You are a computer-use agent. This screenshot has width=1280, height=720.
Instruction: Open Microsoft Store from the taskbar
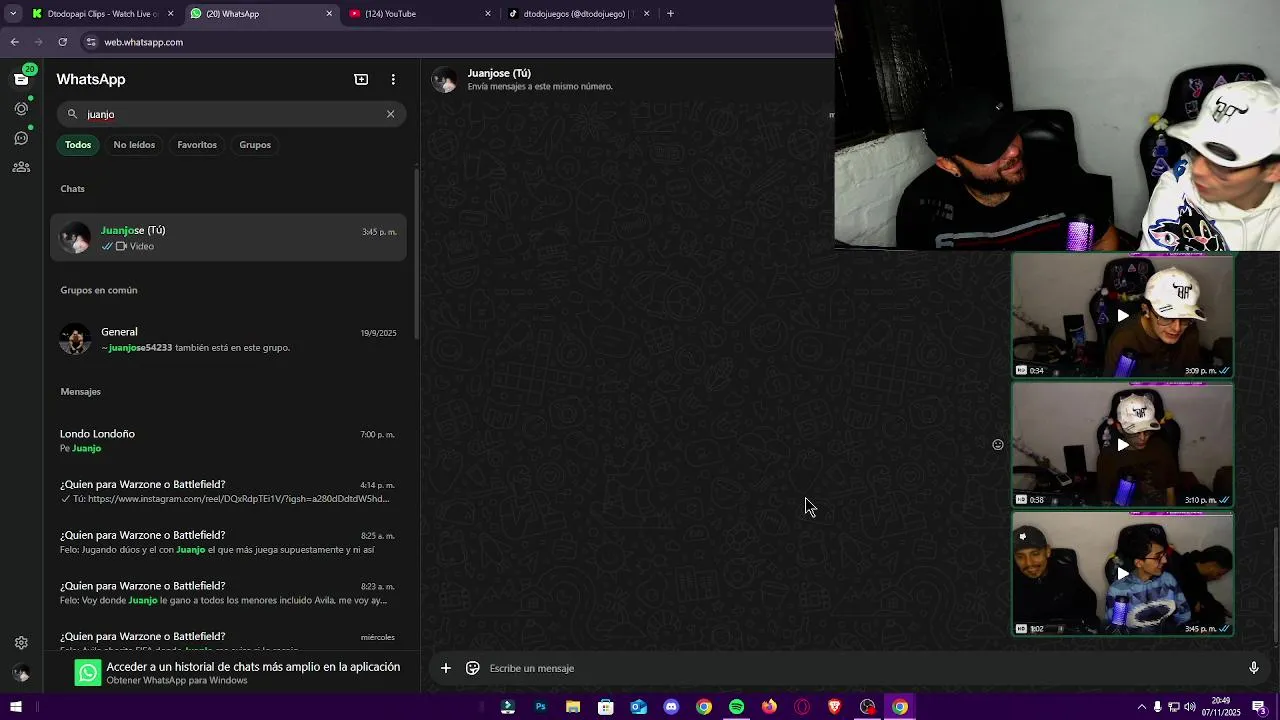tap(605, 707)
